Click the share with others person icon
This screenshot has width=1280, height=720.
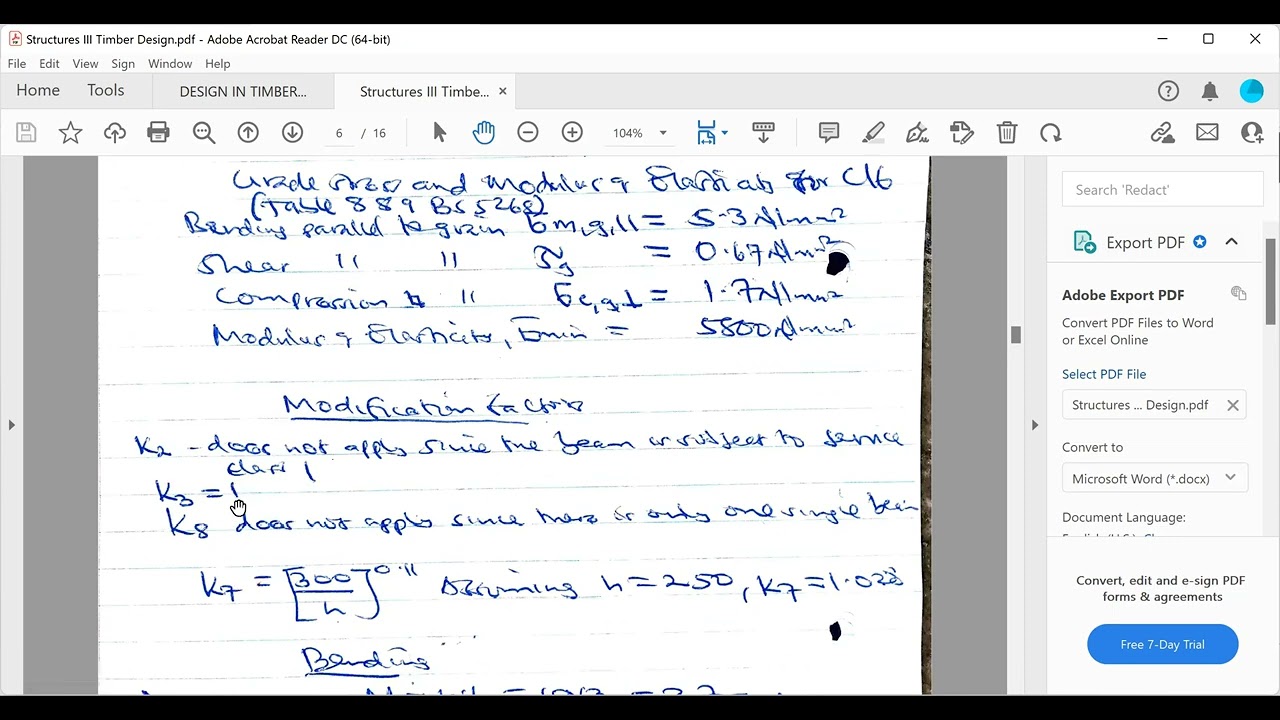[x=1252, y=133]
